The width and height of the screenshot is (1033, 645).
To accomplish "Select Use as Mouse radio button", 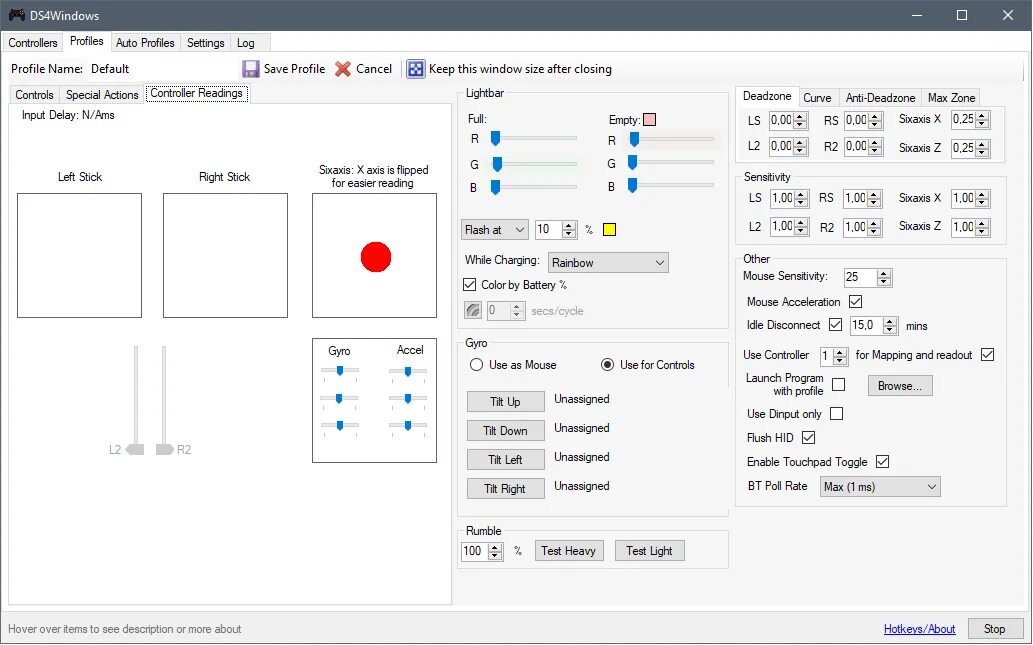I will tap(476, 365).
